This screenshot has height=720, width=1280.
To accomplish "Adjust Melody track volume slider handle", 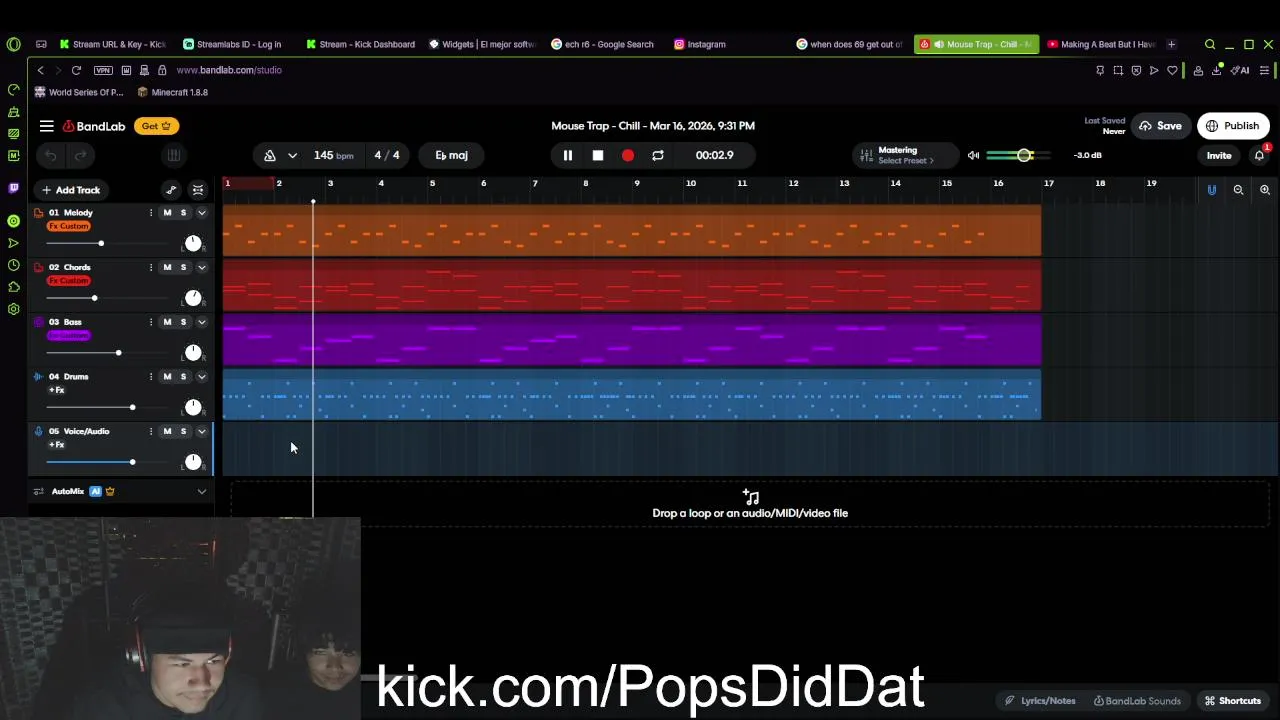I will click(100, 243).
